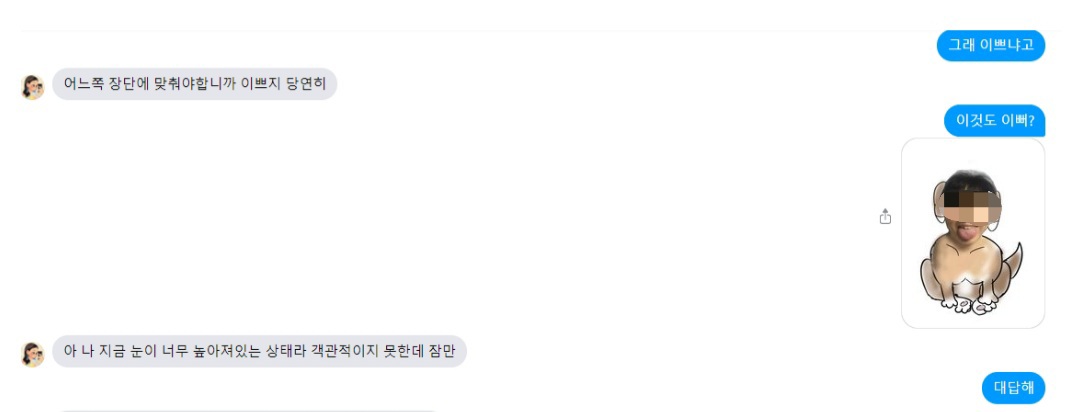Click the word "객관적이지" in the message

[x=330, y=351]
